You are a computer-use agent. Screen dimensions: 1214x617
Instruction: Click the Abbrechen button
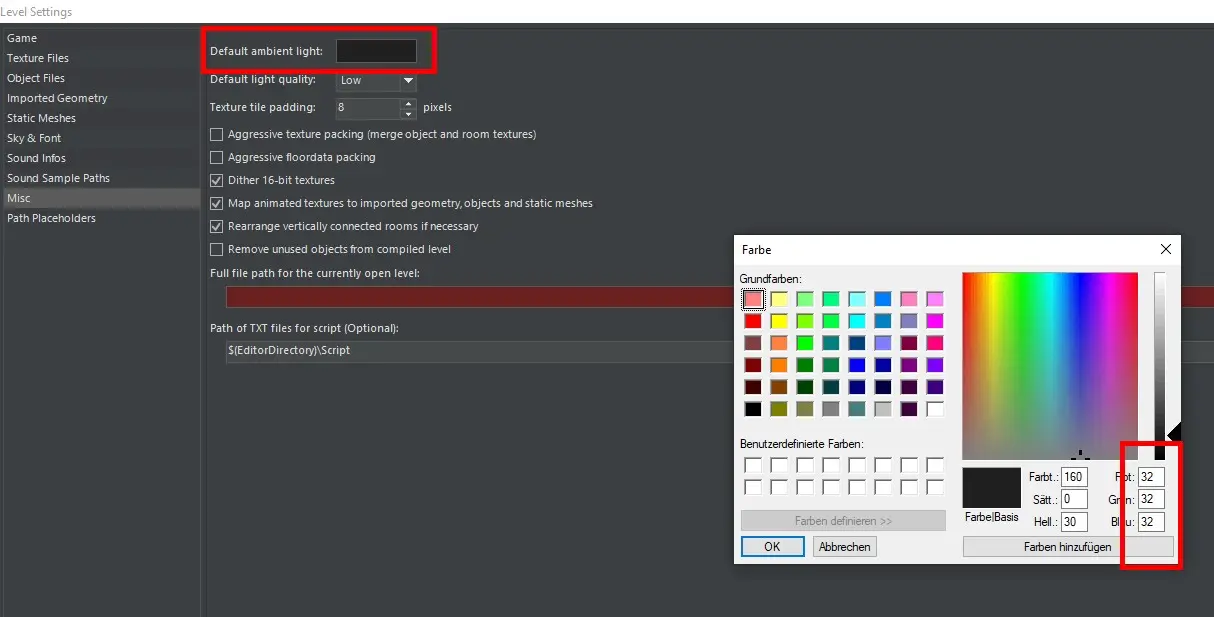click(x=844, y=547)
